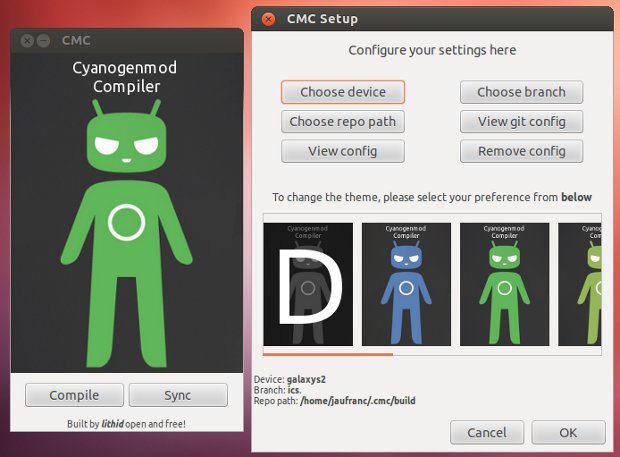
Task: Close the CMC main window
Action: [x=27, y=40]
